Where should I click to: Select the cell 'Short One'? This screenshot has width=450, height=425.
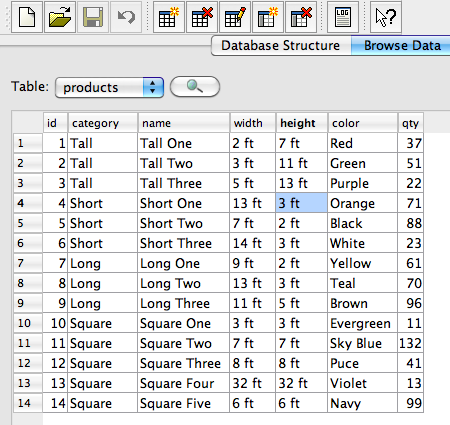point(184,203)
